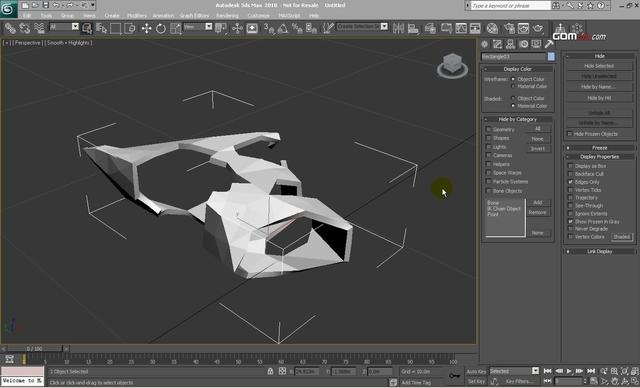Toggle the Angle Snap icon
This screenshot has width=640, height=388.
[x=283, y=28]
